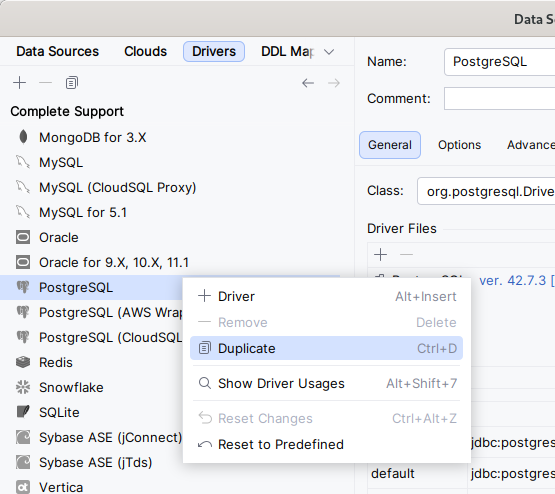
Task: Open the Options tab
Action: coord(459,145)
